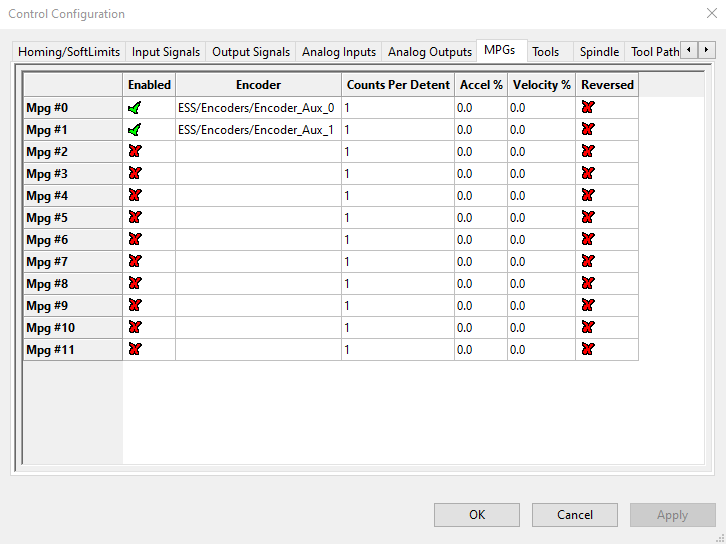Open the Analog Outputs tab
The width and height of the screenshot is (726, 544).
point(429,52)
